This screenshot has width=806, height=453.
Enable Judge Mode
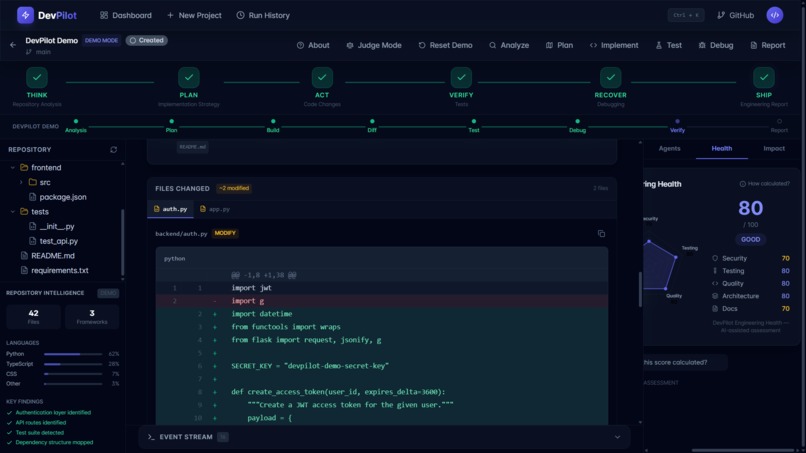(x=374, y=45)
